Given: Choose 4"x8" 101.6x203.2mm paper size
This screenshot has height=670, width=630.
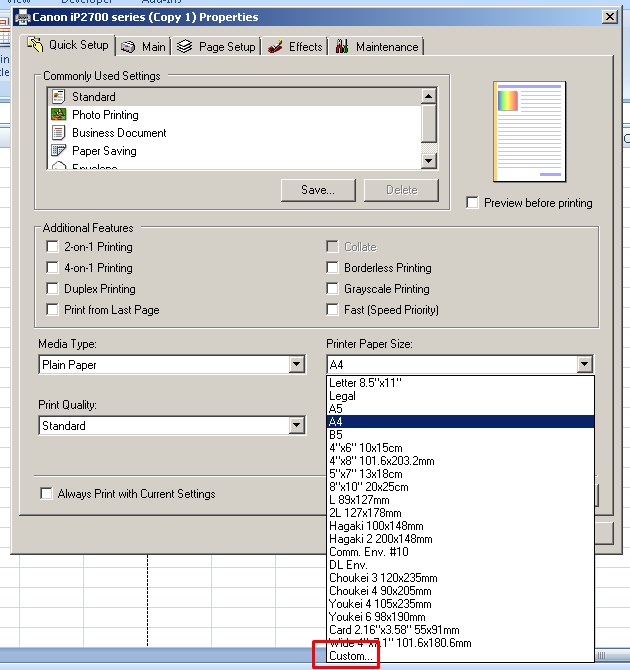Looking at the screenshot, I should (460, 461).
